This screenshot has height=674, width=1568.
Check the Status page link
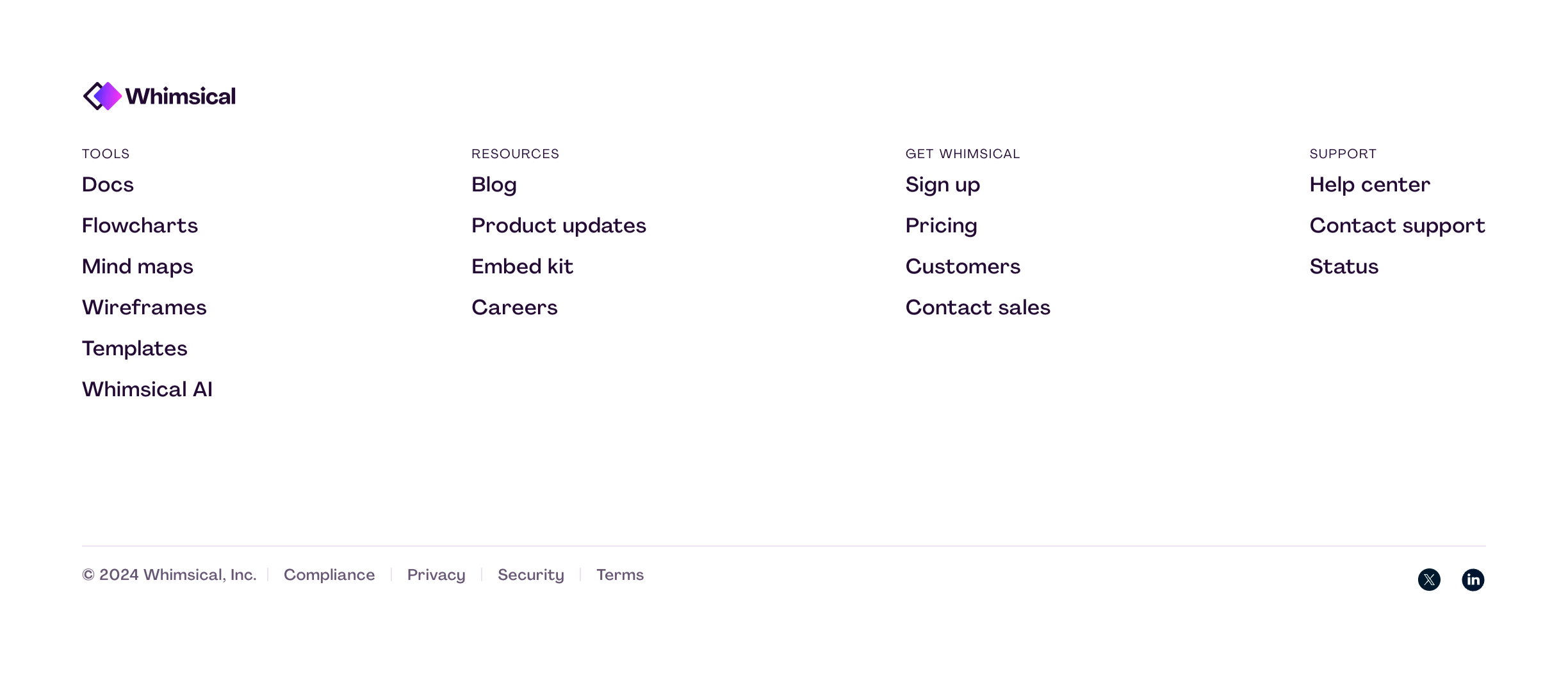click(1344, 267)
